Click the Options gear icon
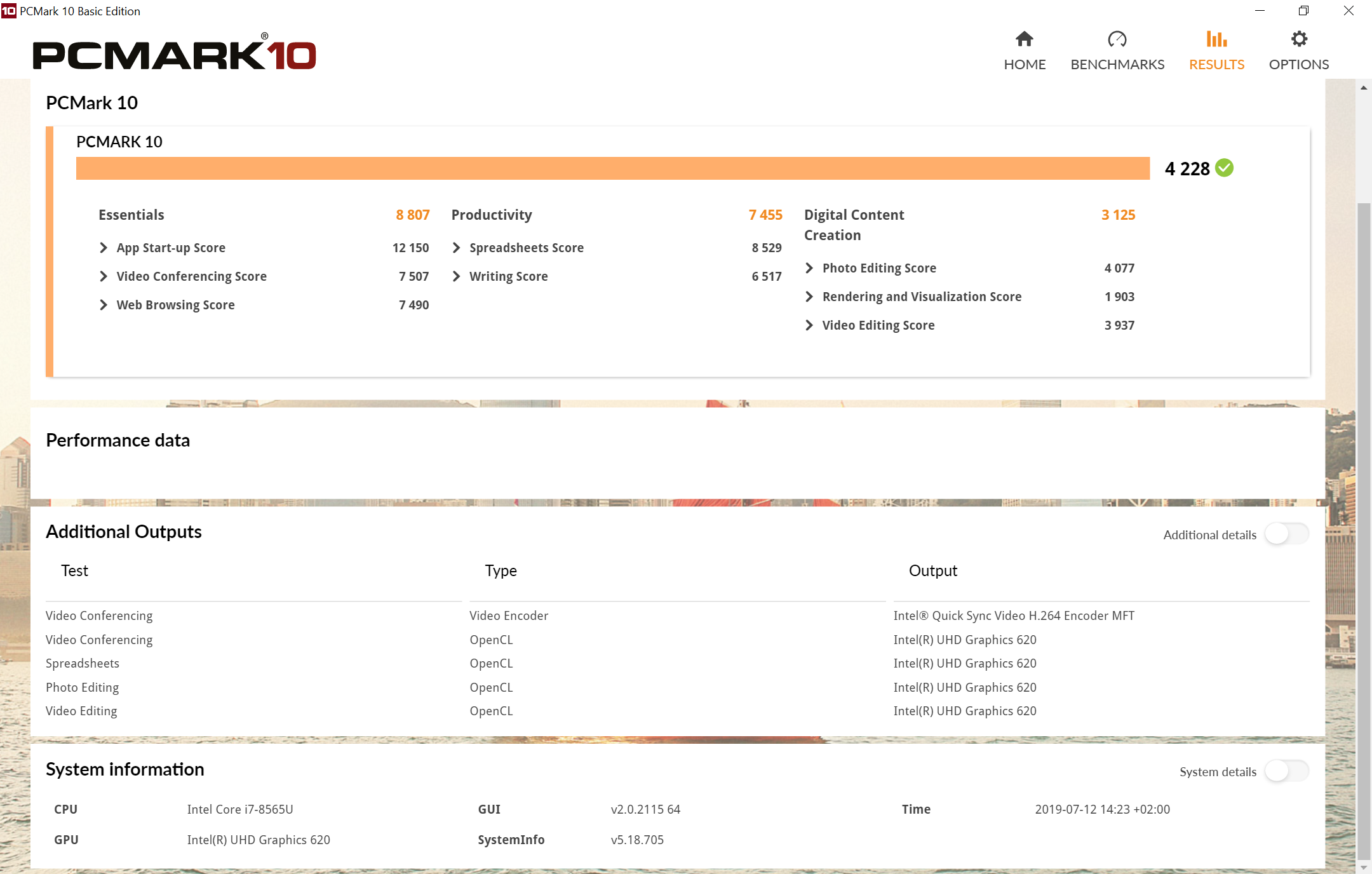 1299,39
